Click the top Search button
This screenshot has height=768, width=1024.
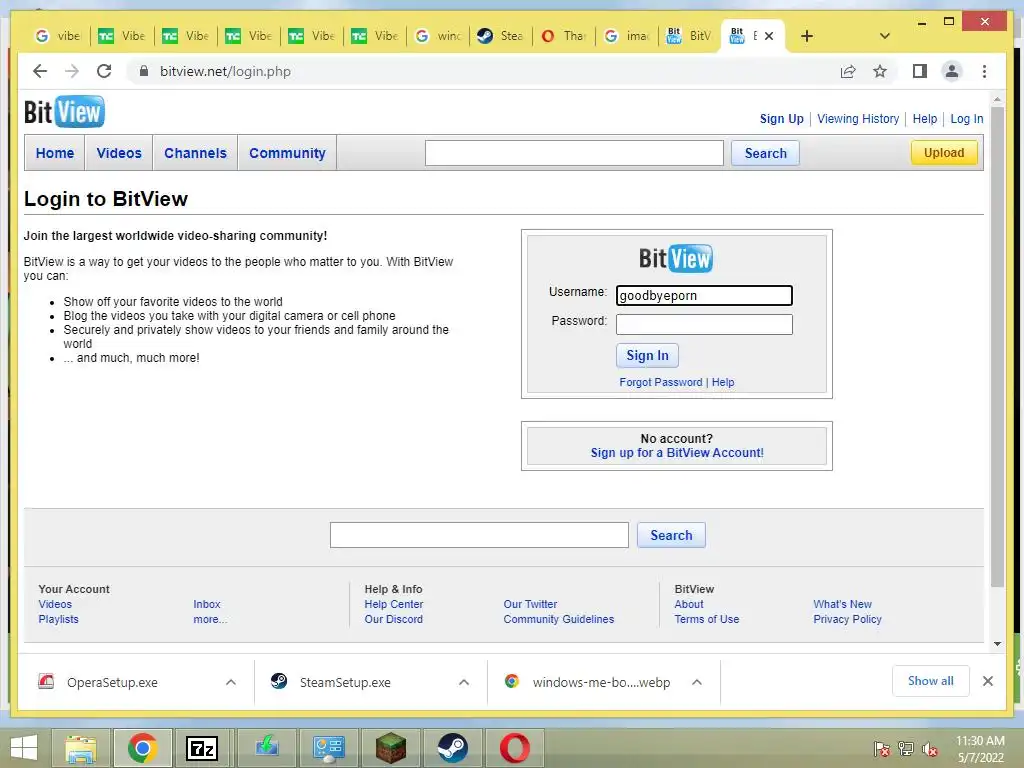pyautogui.click(x=765, y=153)
